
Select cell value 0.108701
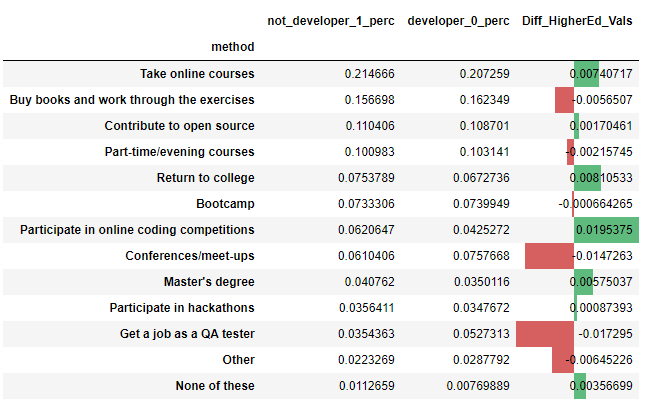pos(485,125)
